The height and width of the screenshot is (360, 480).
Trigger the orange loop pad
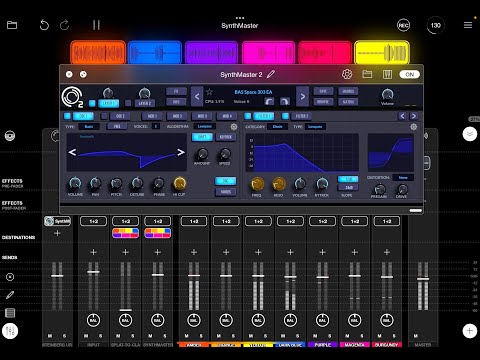tap(98, 52)
